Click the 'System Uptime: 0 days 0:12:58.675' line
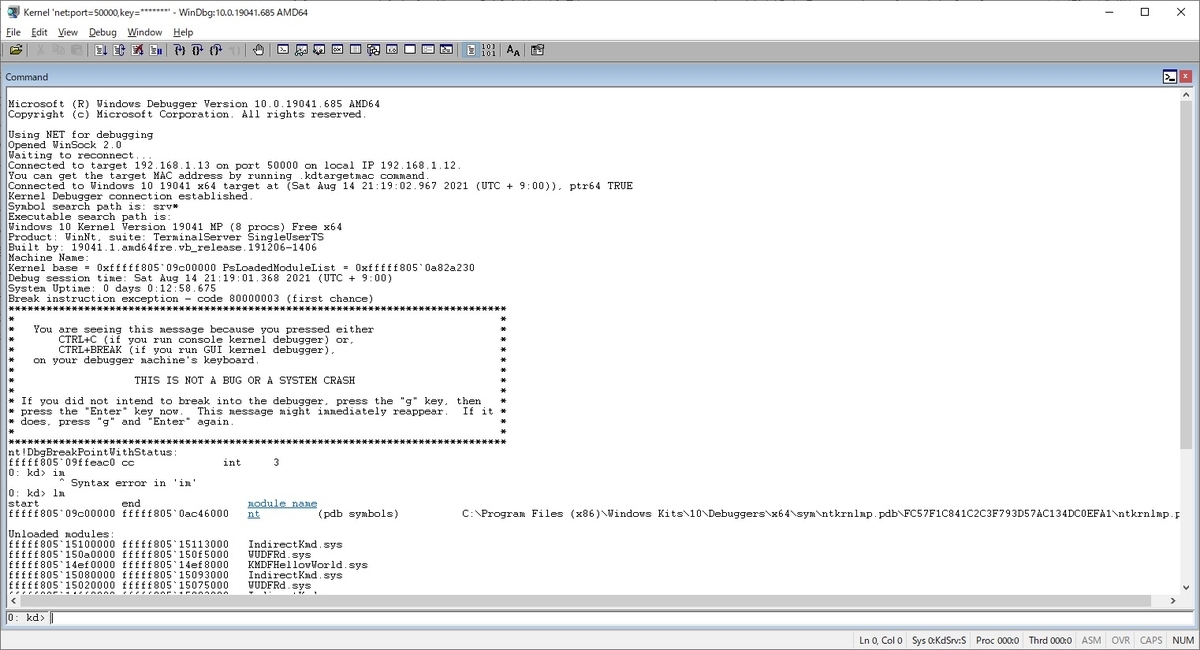The image size is (1200, 650). (112, 288)
